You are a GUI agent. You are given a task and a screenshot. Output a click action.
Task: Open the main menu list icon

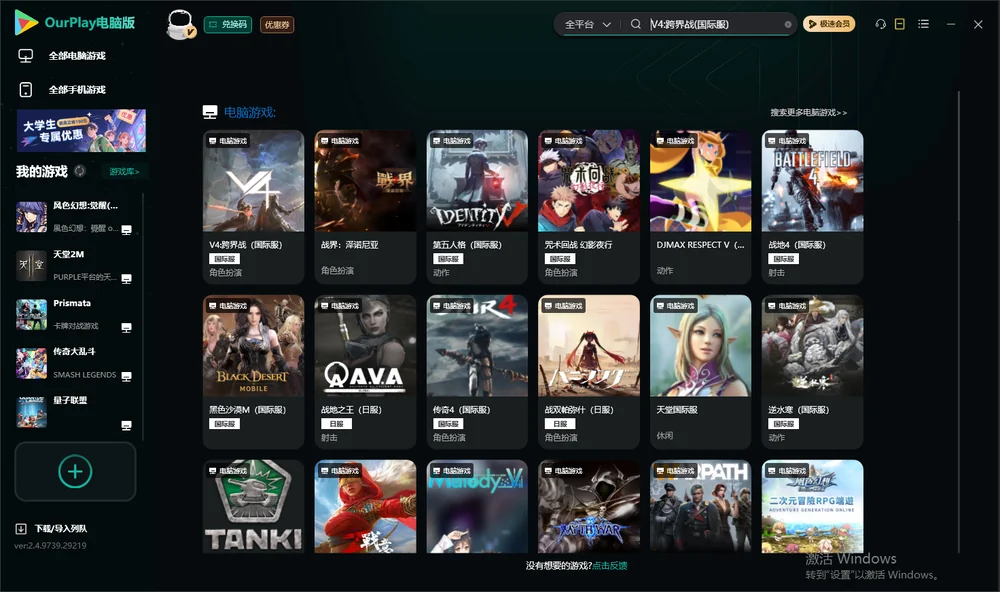[x=923, y=24]
